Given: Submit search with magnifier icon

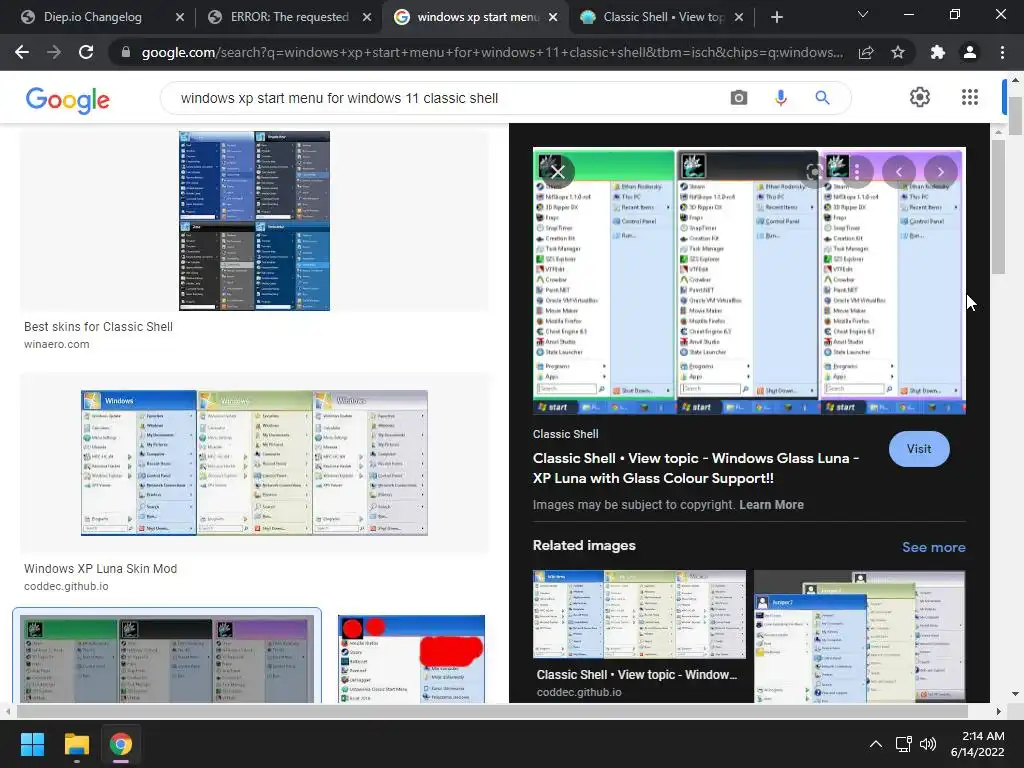Looking at the screenshot, I should pyautogui.click(x=822, y=98).
